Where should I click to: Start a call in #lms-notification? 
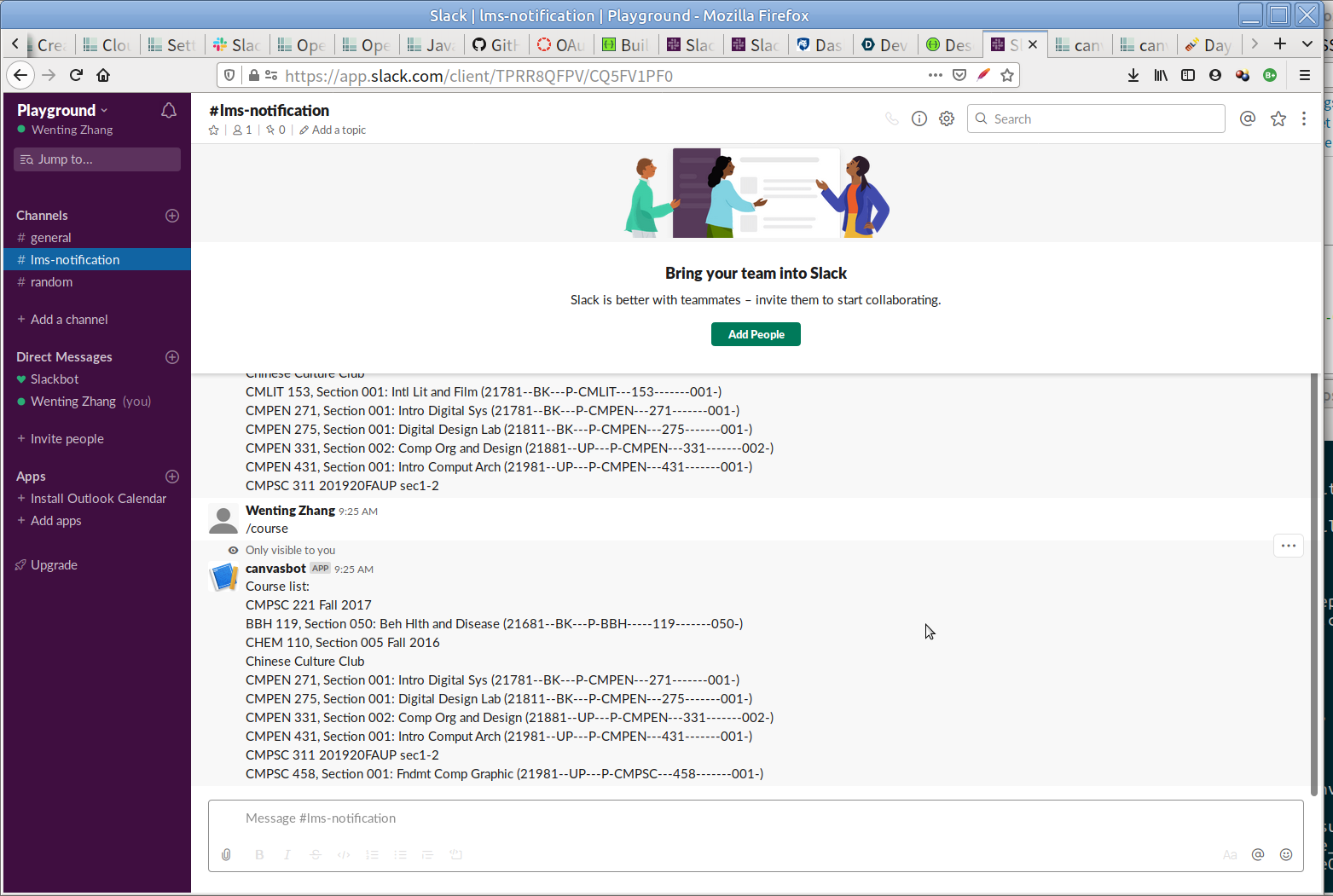click(892, 119)
